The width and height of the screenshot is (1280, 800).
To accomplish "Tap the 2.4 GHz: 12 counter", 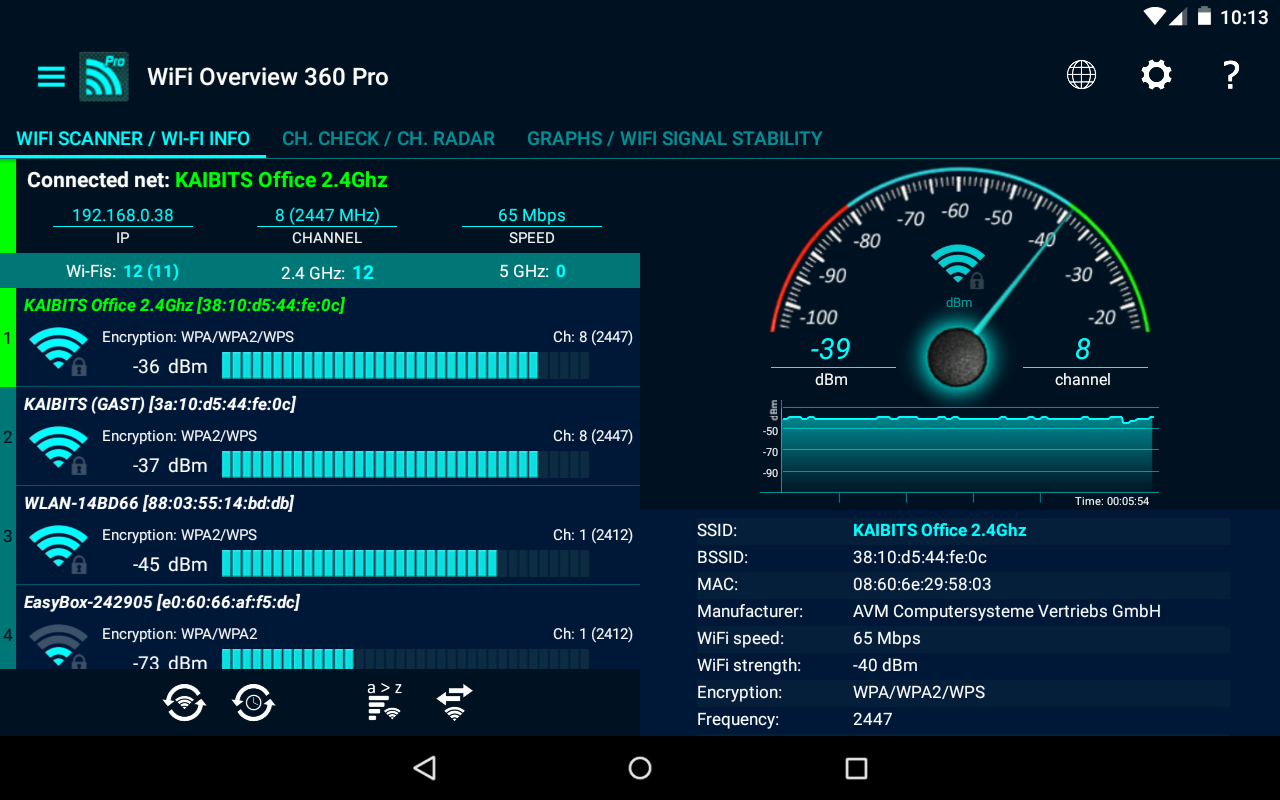I will coord(327,272).
